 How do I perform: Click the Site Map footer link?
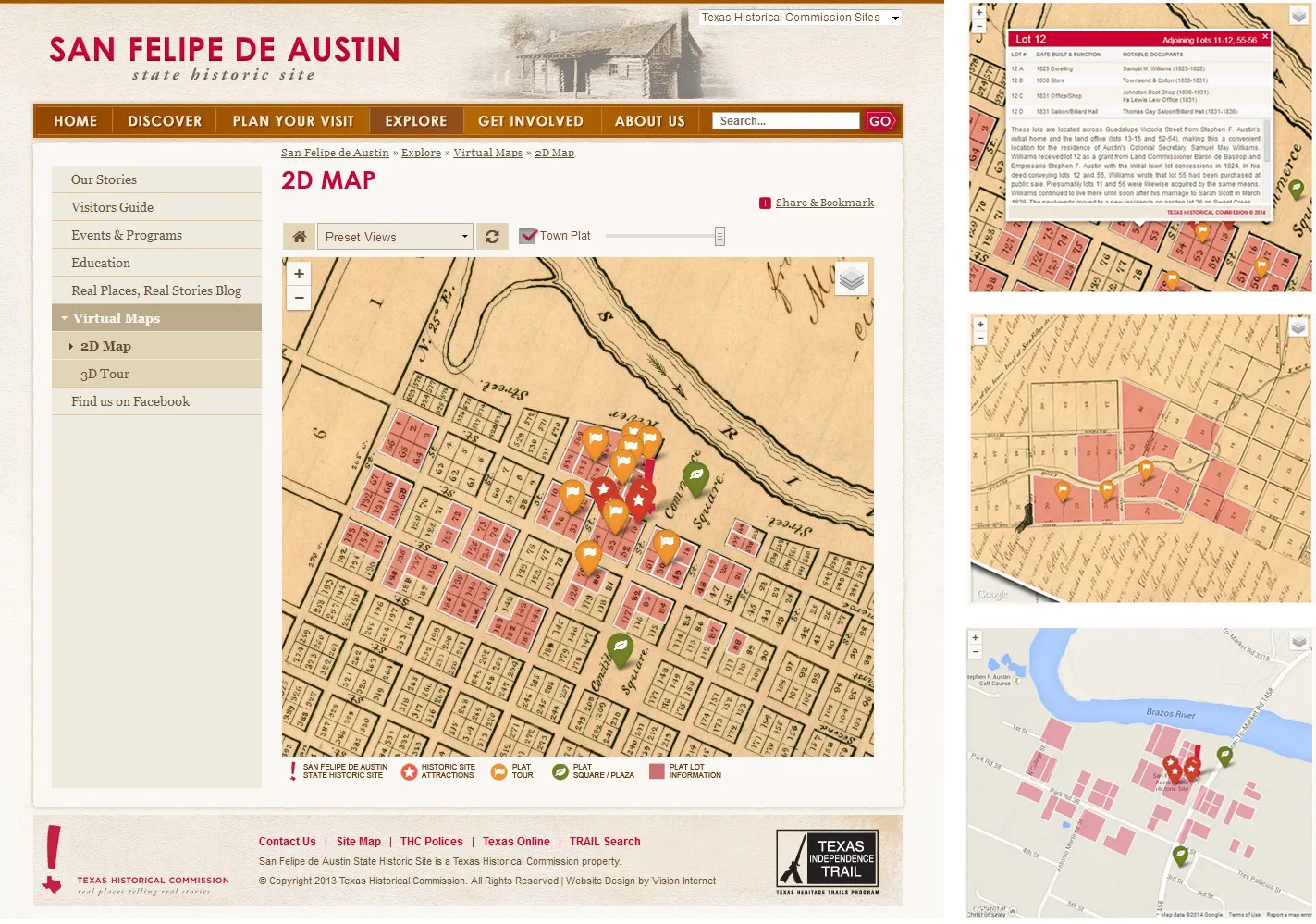click(x=359, y=842)
